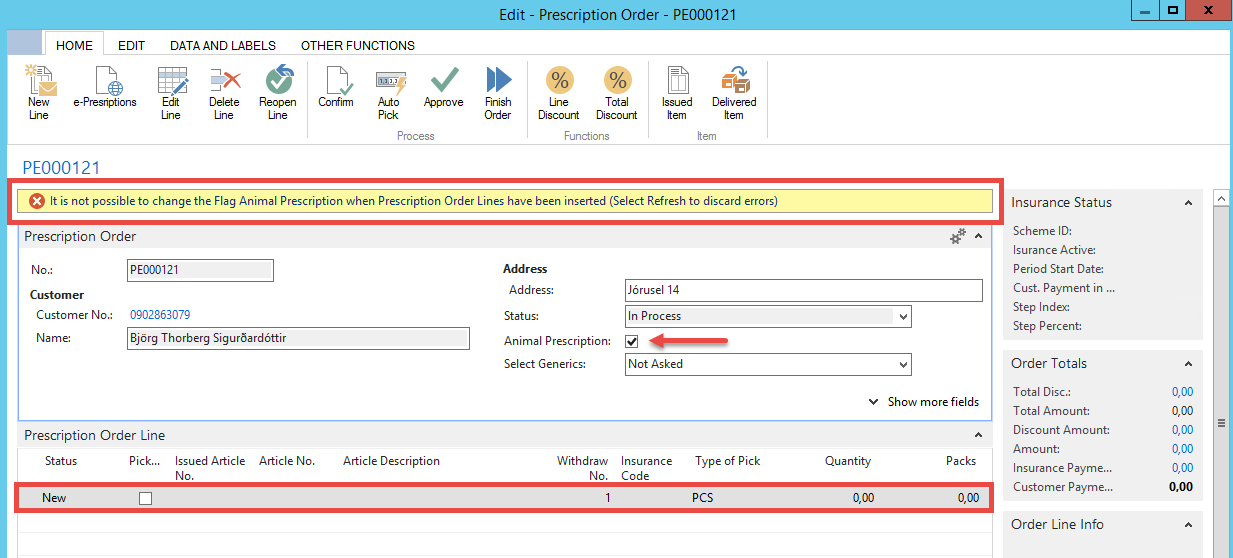
Task: Click the Delivered Item icon
Action: (x=734, y=82)
